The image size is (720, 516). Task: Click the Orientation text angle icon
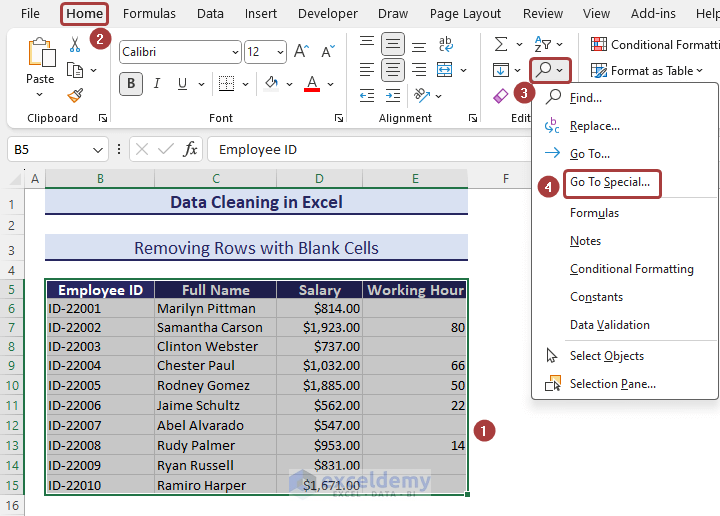(422, 95)
